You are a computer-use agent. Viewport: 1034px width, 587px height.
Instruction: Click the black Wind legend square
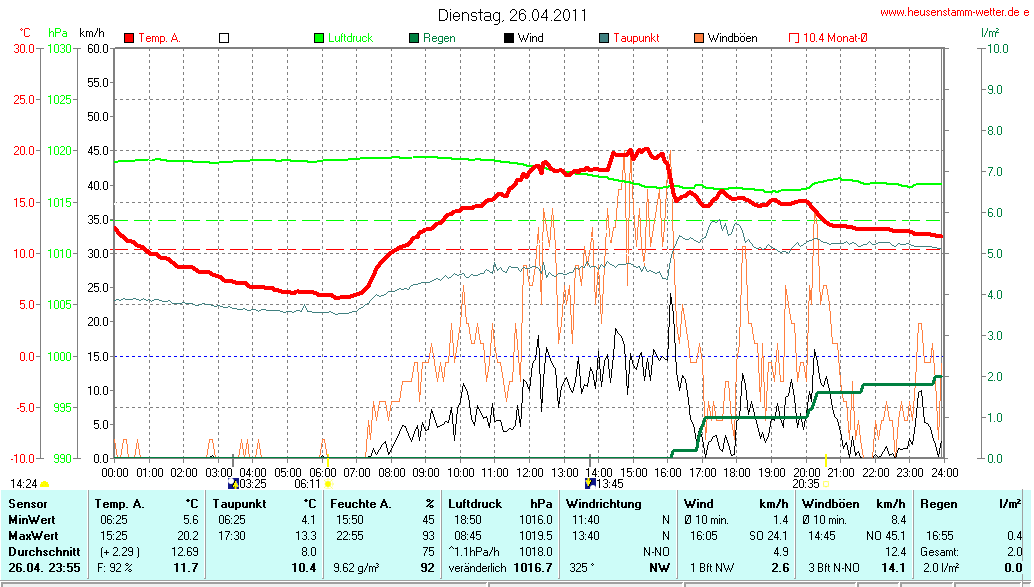click(x=509, y=38)
